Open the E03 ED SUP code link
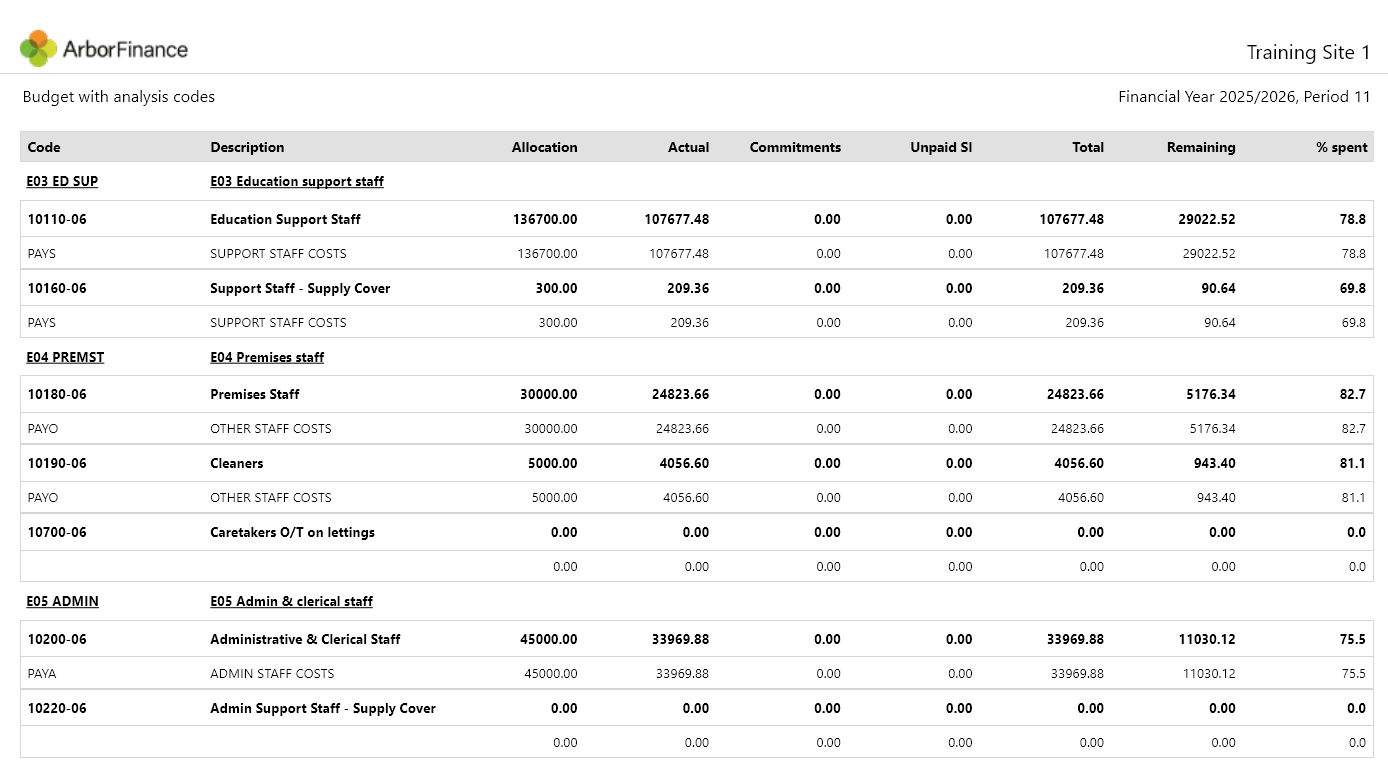 (62, 181)
